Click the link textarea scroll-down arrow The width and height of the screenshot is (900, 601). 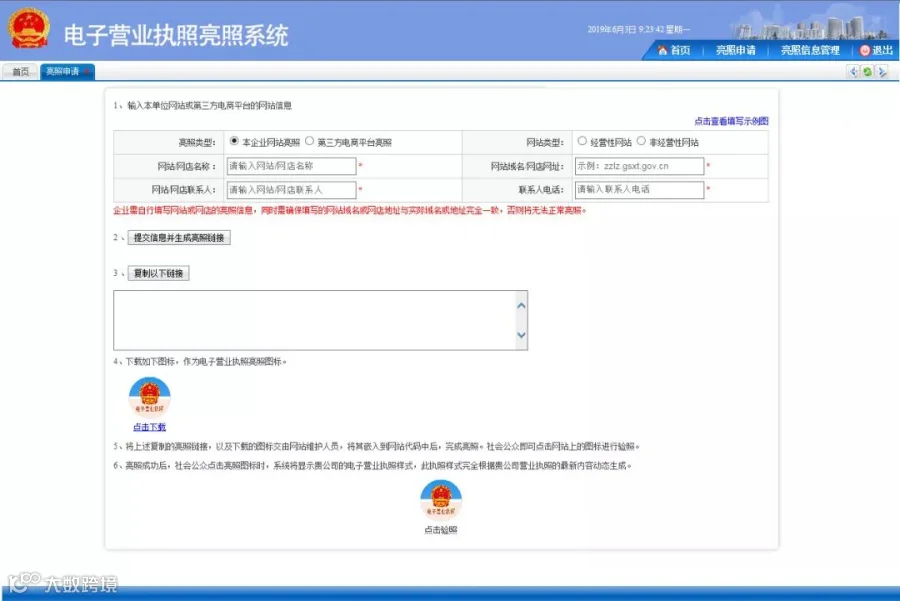521,335
